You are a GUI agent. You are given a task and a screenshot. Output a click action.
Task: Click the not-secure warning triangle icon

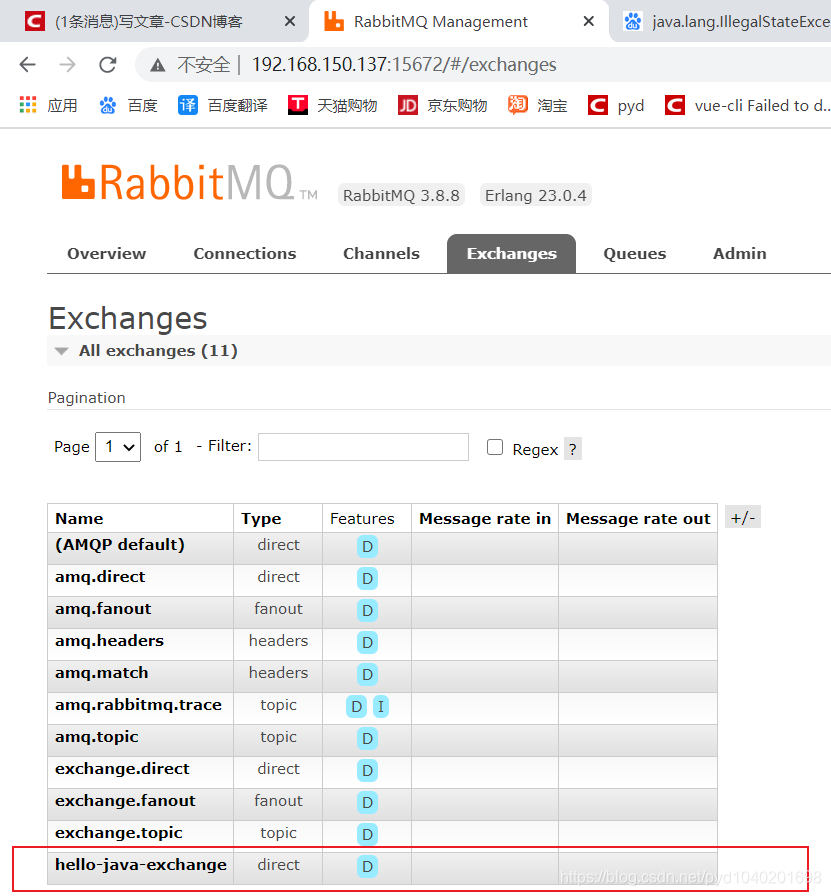pyautogui.click(x=158, y=65)
